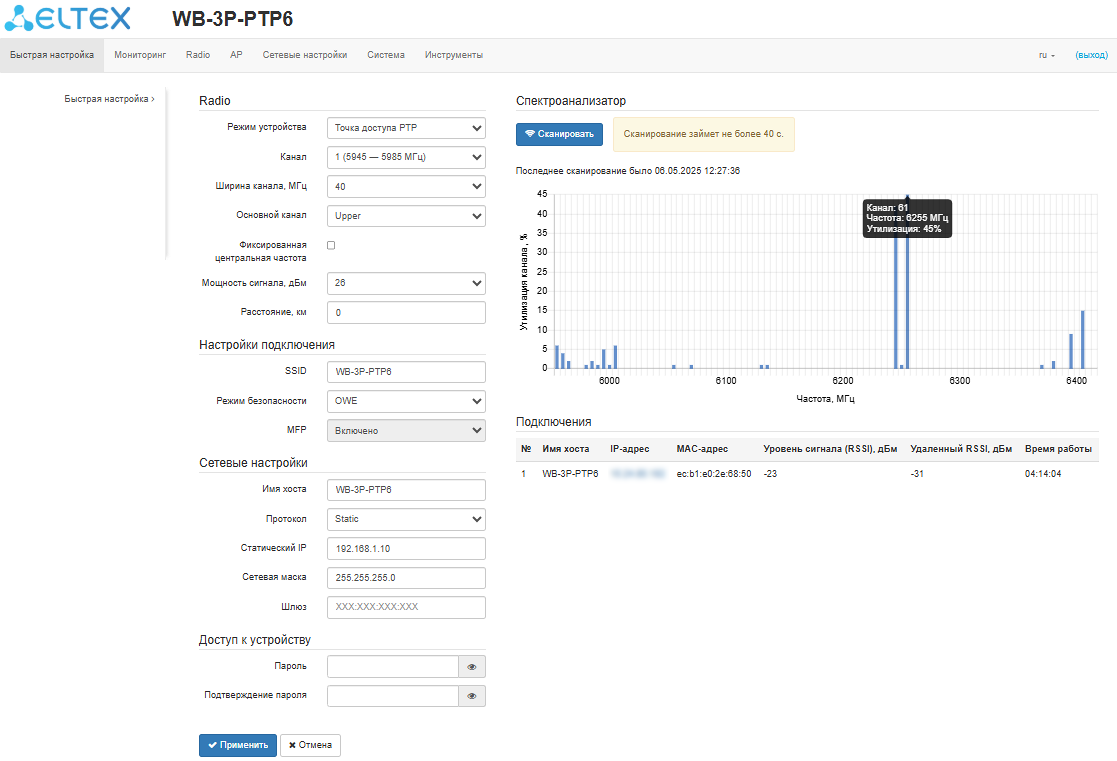The width and height of the screenshot is (1117, 761).
Task: Select the primary channel Upper dropdown
Action: click(405, 215)
